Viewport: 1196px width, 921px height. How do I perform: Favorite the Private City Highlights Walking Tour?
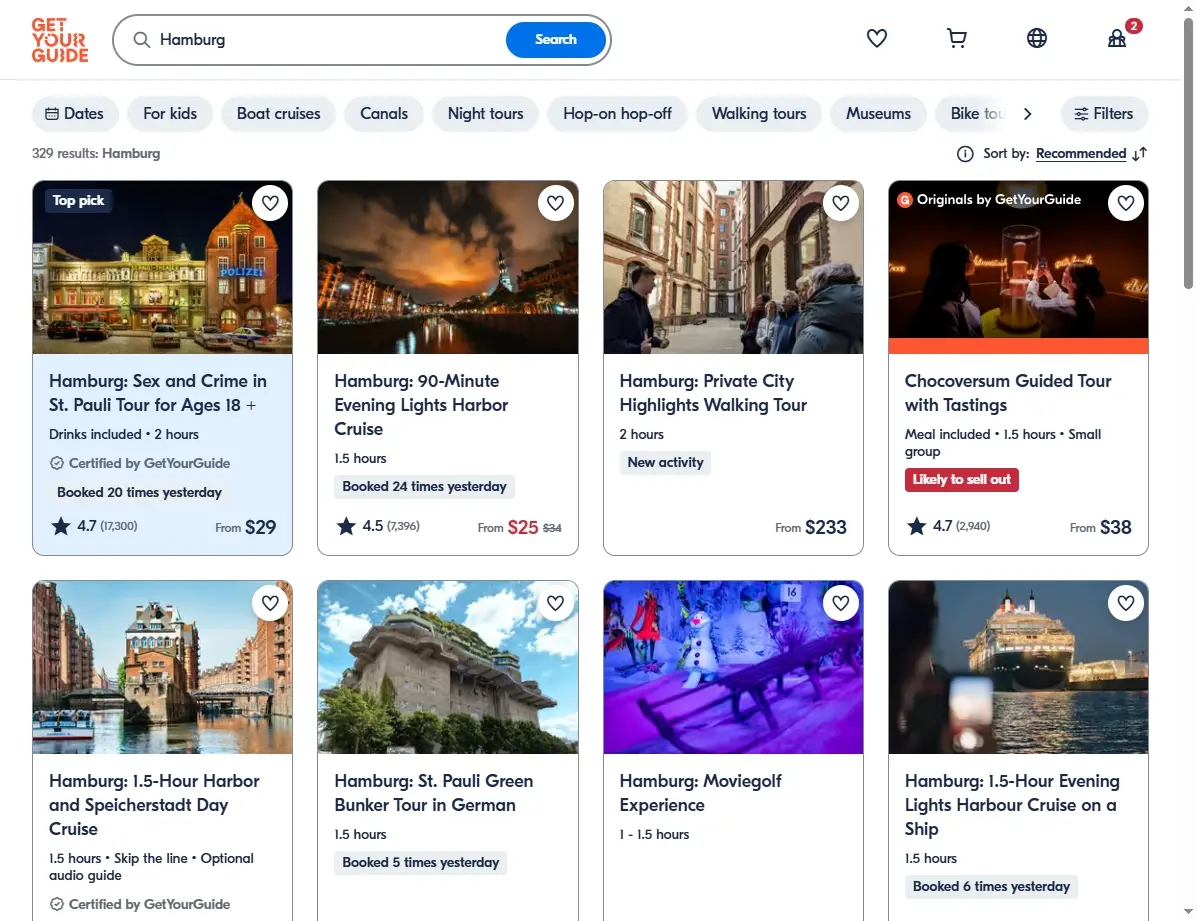pyautogui.click(x=841, y=203)
